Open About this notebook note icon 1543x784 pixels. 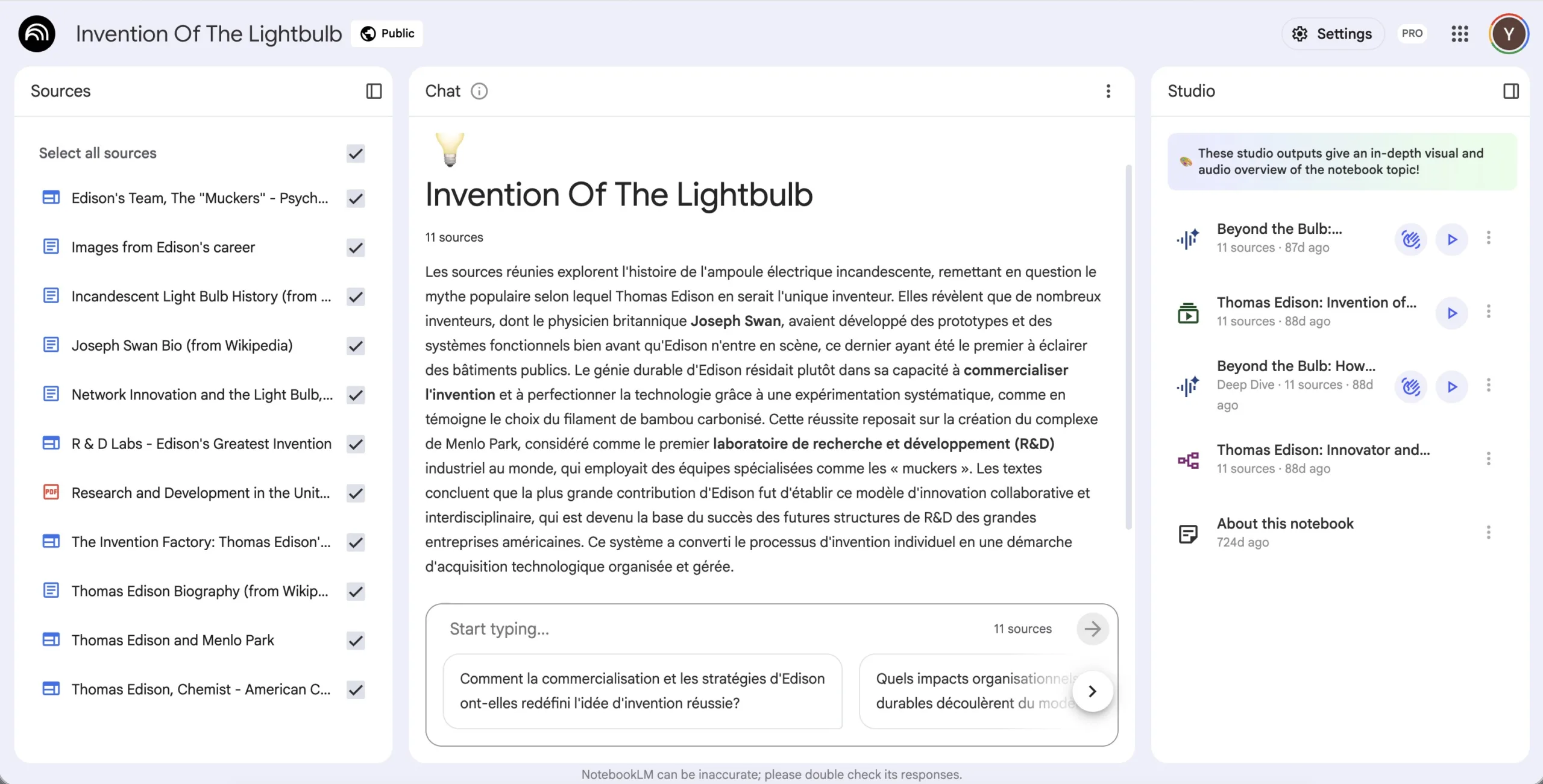(1188, 533)
